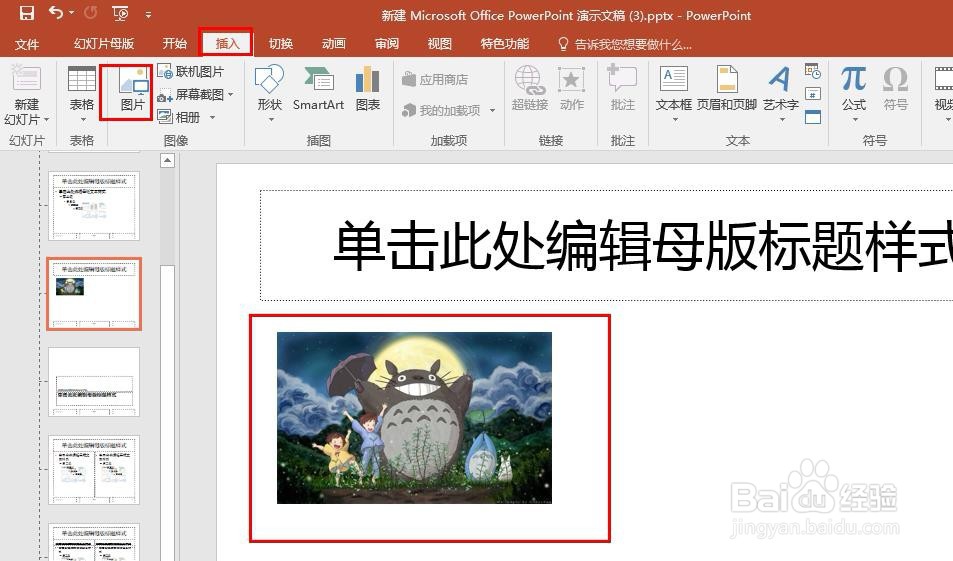
Task: Select the Totoro picture on the slide
Action: pyautogui.click(x=415, y=418)
